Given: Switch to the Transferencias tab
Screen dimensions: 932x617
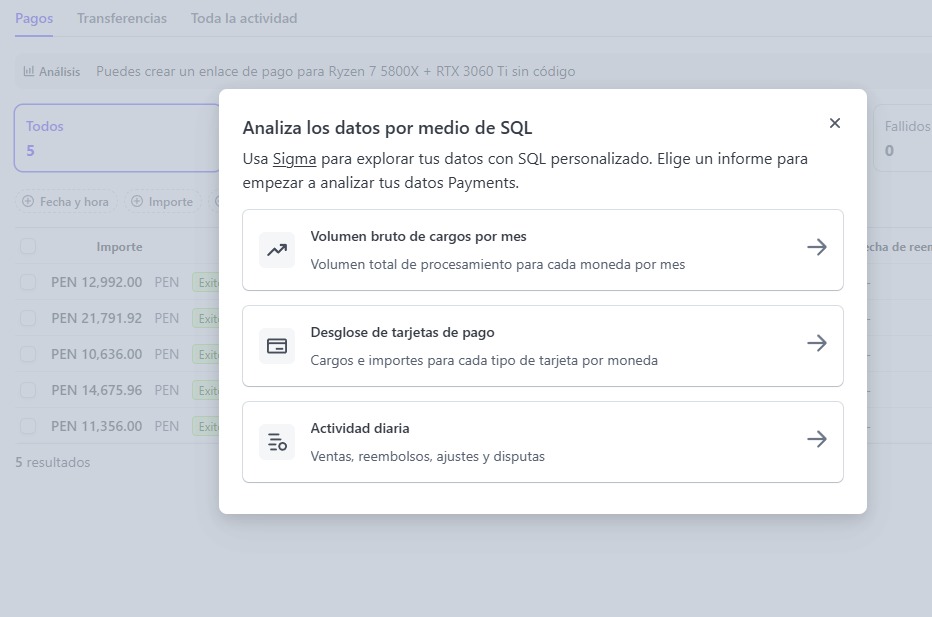Looking at the screenshot, I should point(122,18).
